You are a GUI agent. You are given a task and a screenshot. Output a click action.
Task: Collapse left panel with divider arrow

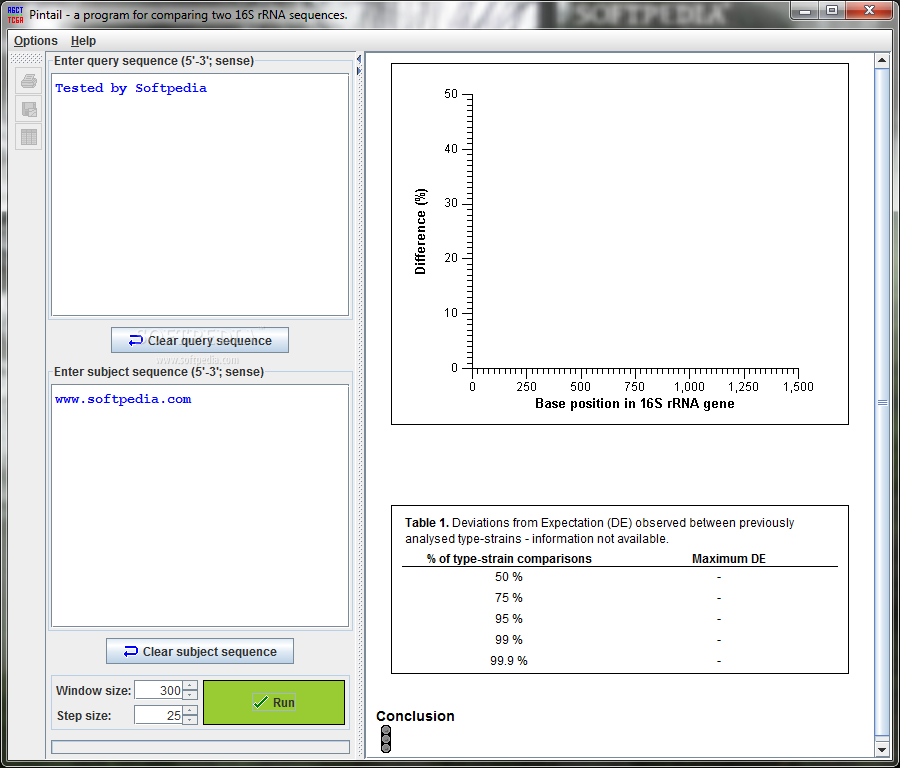359,59
